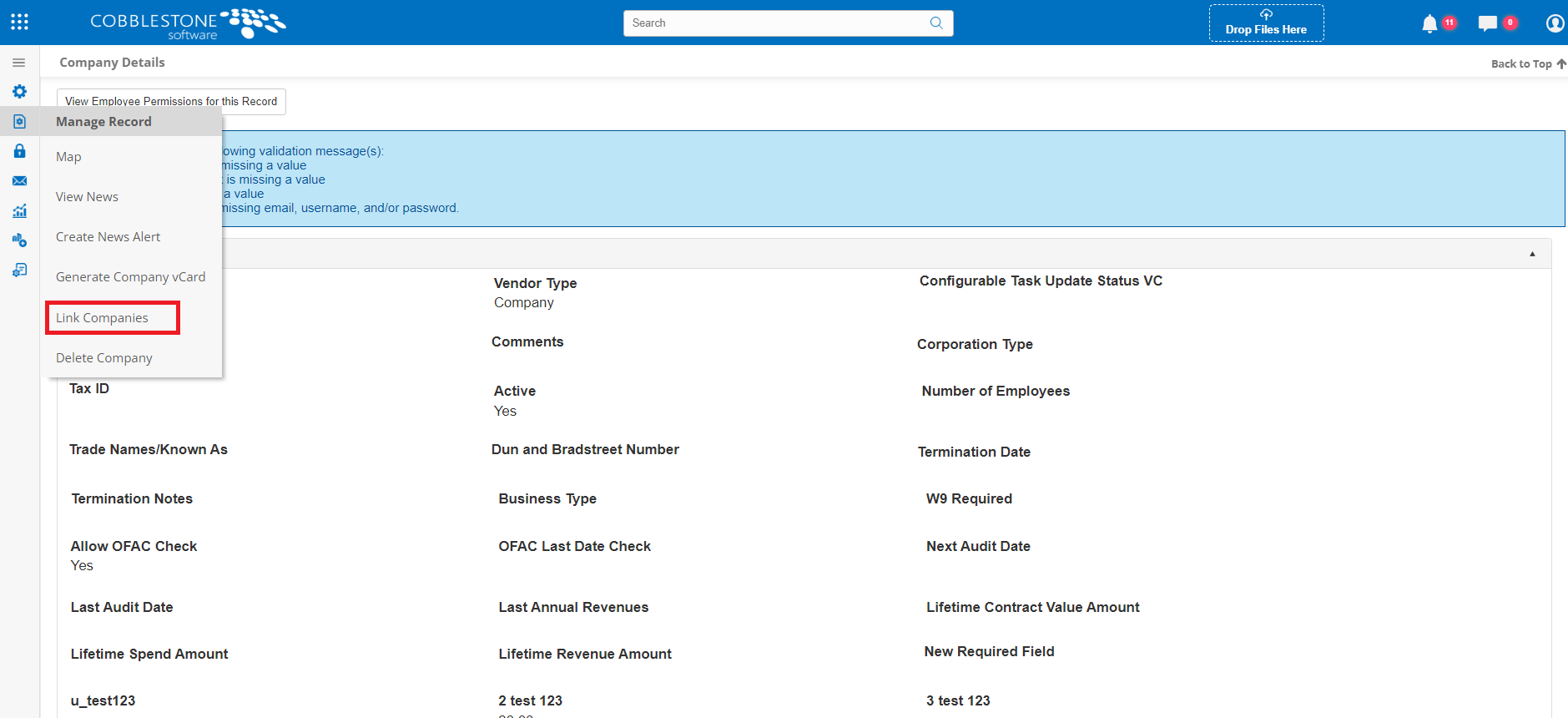
Task: Click the Last Audit Date label
Action: tap(122, 608)
